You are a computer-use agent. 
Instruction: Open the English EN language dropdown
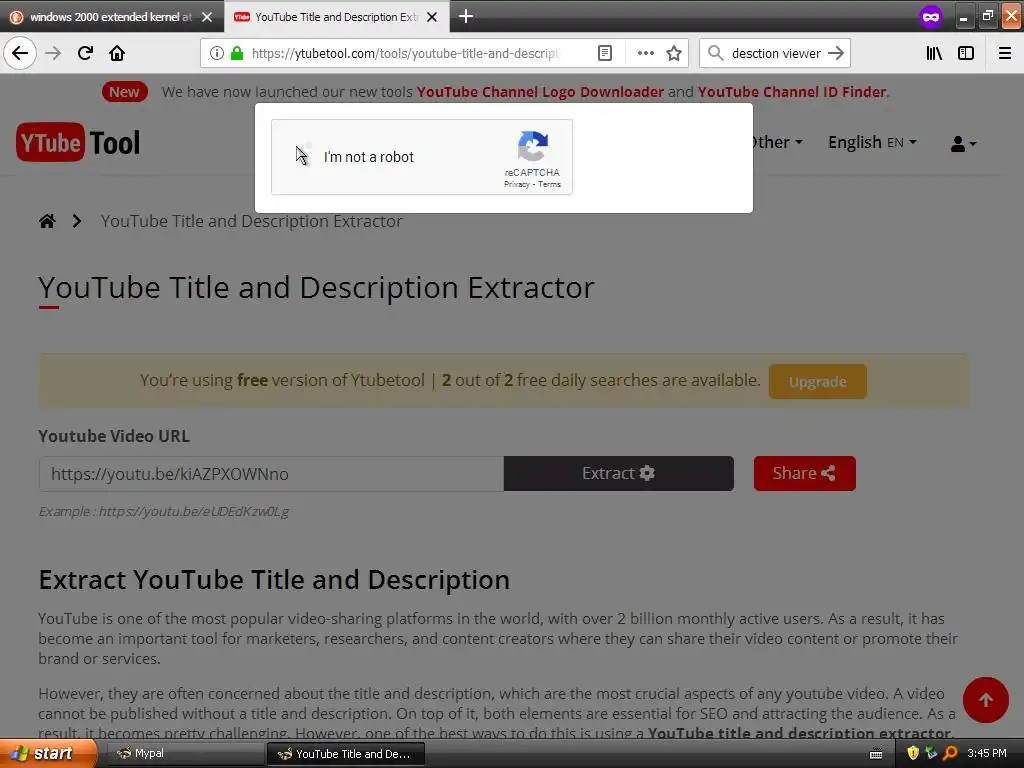pos(872,142)
